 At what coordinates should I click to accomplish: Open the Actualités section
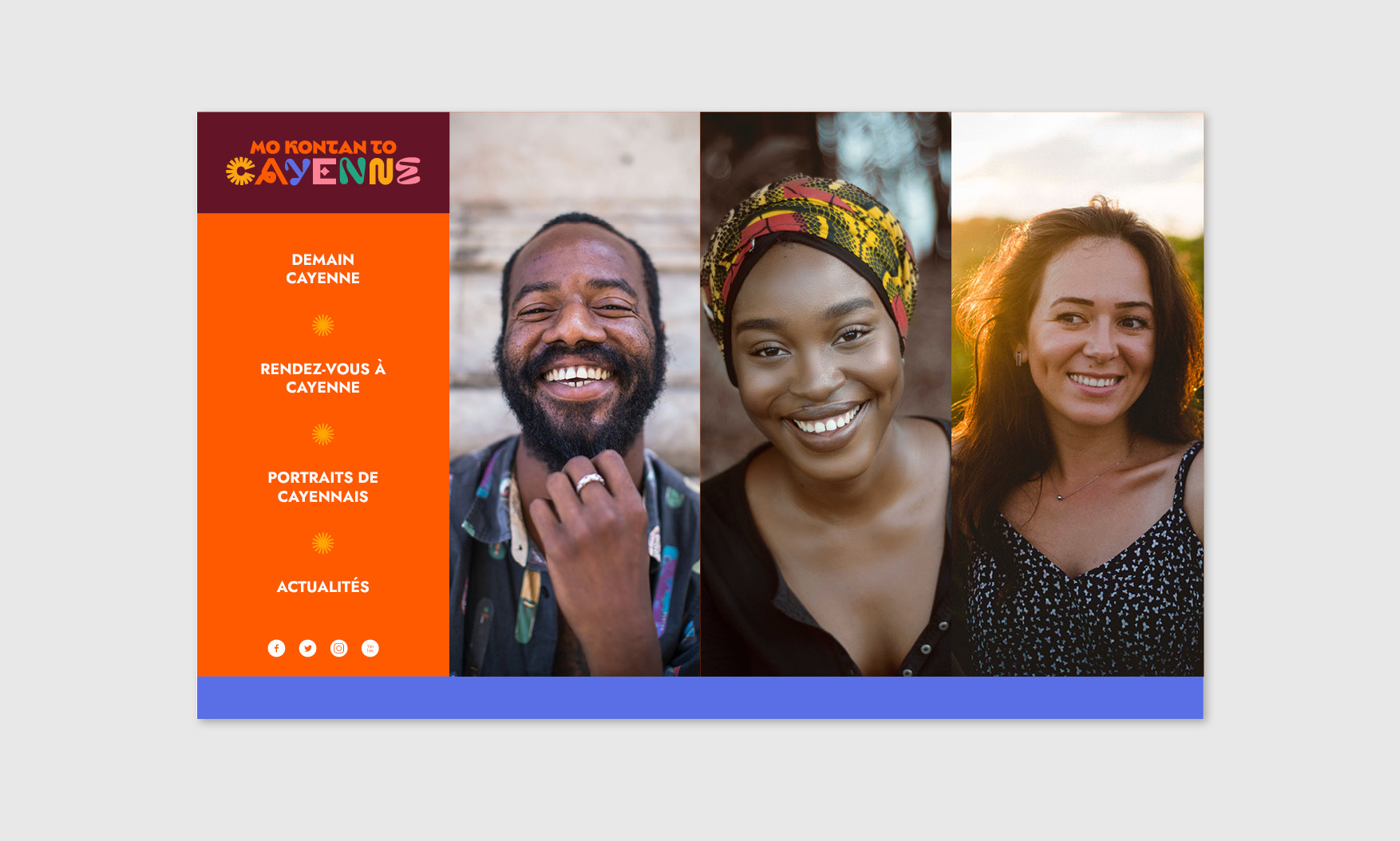322,586
